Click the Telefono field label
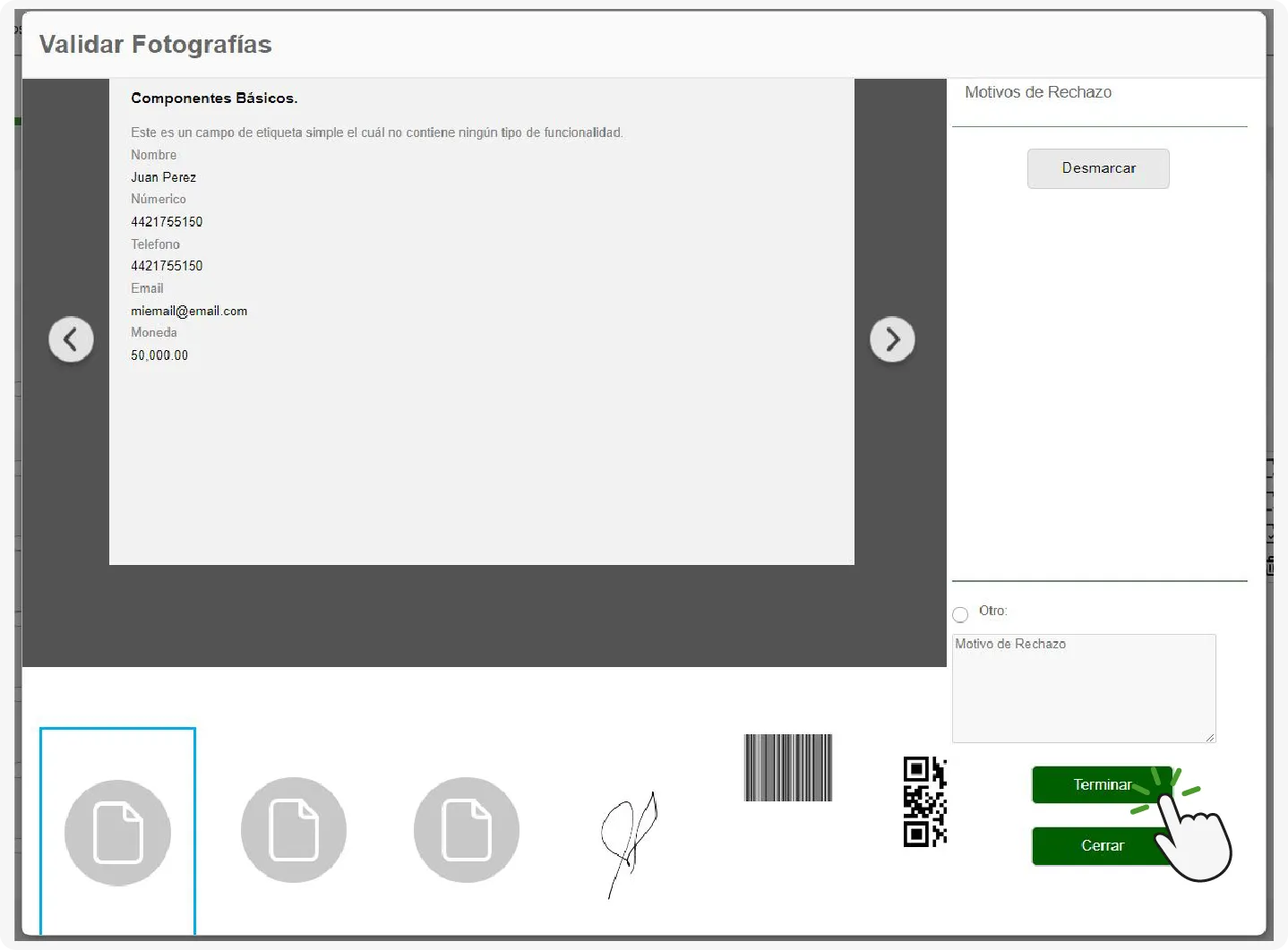1288x950 pixels. point(155,244)
